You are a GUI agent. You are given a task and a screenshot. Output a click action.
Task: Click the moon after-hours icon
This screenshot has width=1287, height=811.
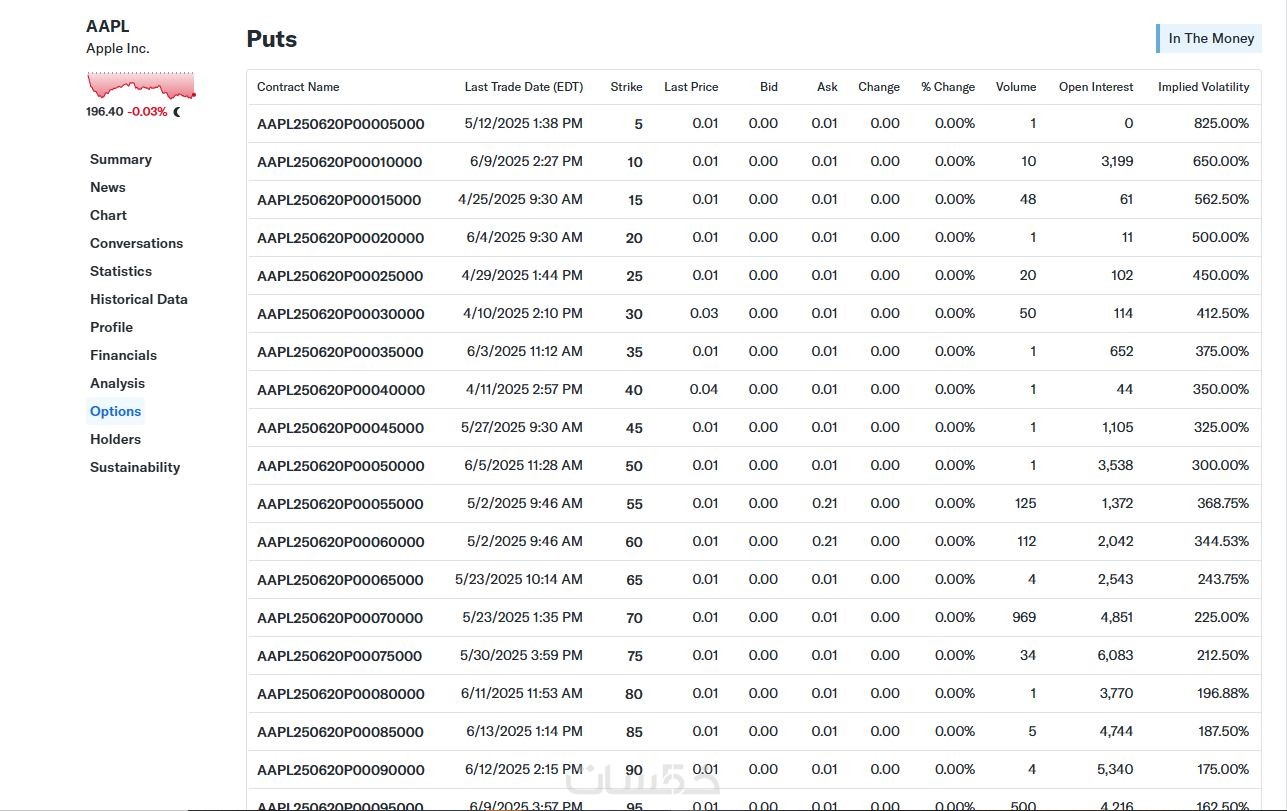point(177,112)
